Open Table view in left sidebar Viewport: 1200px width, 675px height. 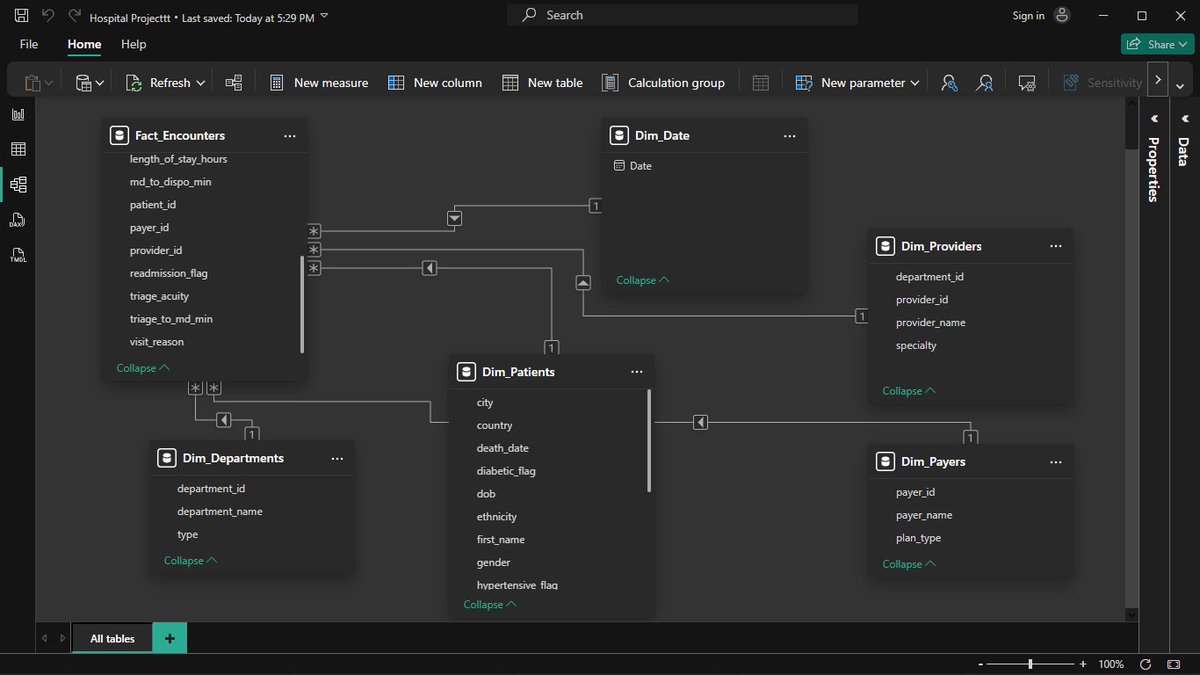coord(18,150)
